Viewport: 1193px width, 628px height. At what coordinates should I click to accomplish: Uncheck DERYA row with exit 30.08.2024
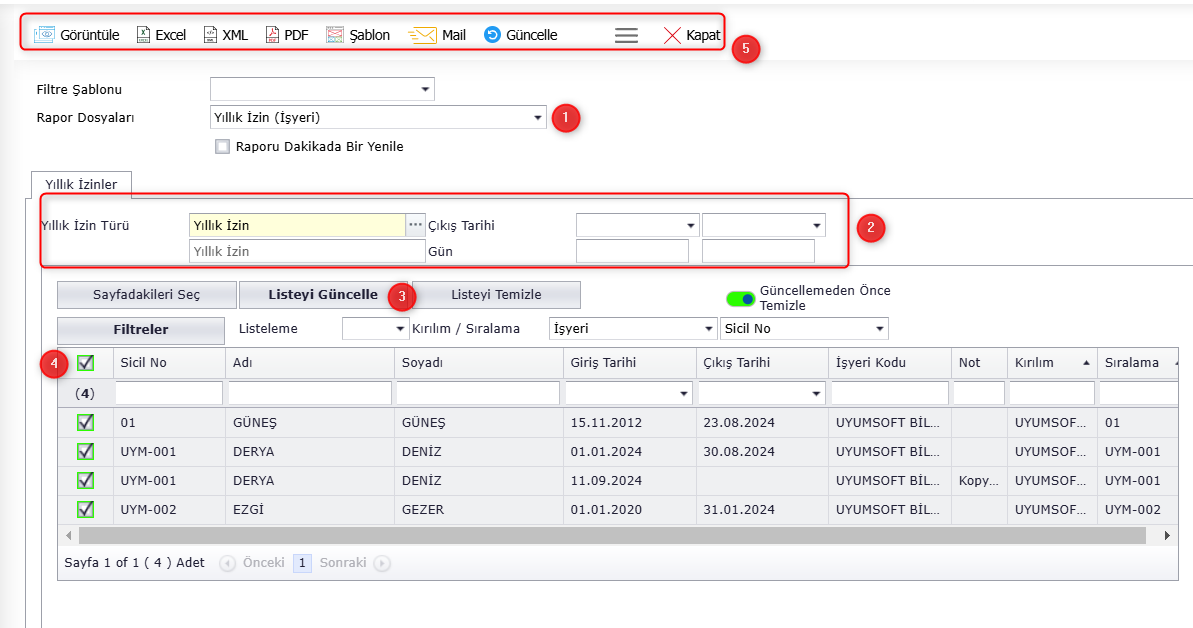tap(85, 451)
